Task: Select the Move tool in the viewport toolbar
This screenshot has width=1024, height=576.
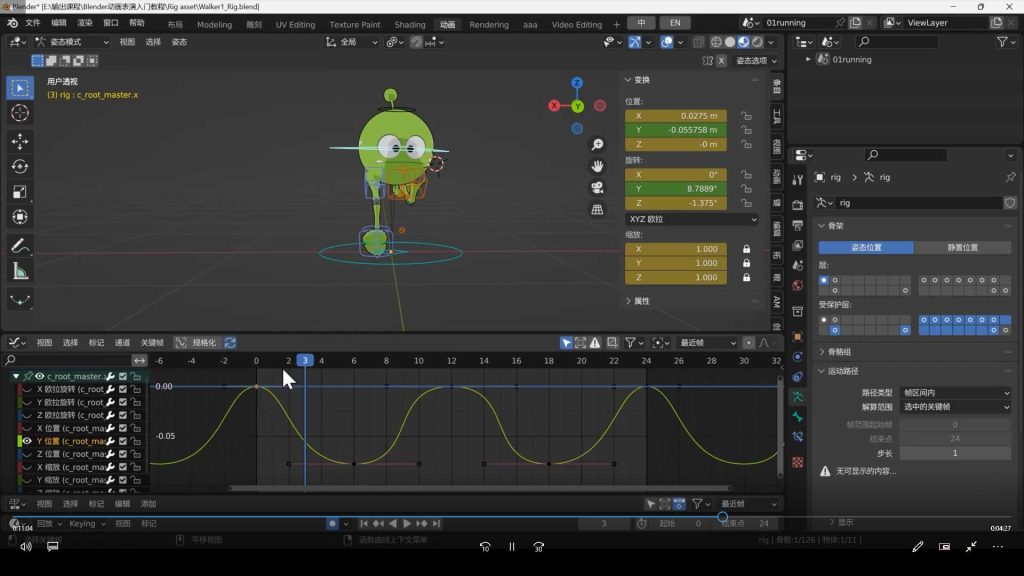Action: click(x=20, y=141)
